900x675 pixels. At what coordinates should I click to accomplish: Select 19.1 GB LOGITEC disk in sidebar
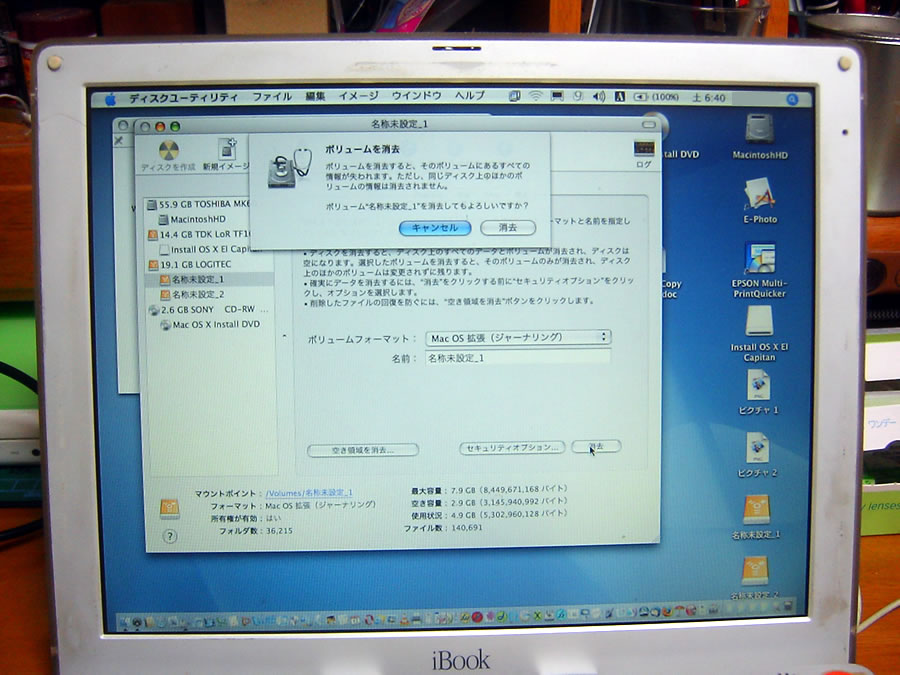point(189,265)
